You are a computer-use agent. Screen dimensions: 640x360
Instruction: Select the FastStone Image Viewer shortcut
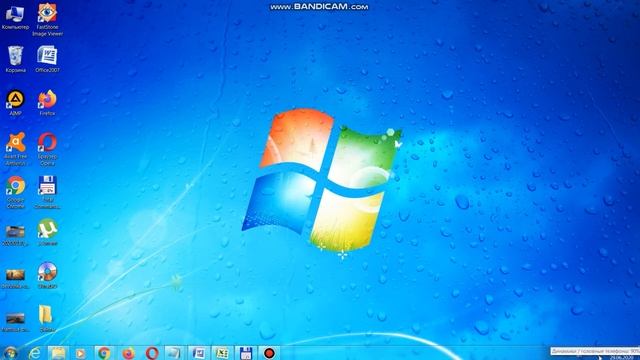click(47, 20)
